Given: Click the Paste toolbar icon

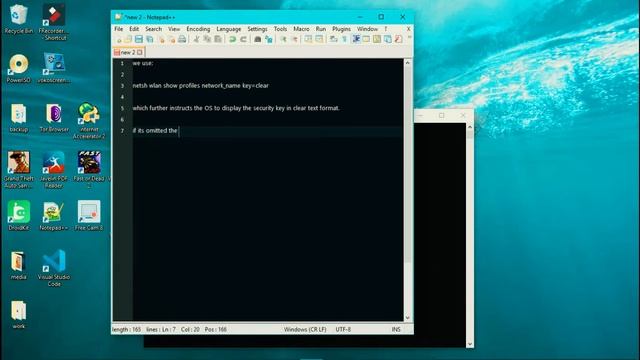Looking at the screenshot, I should (218, 39).
